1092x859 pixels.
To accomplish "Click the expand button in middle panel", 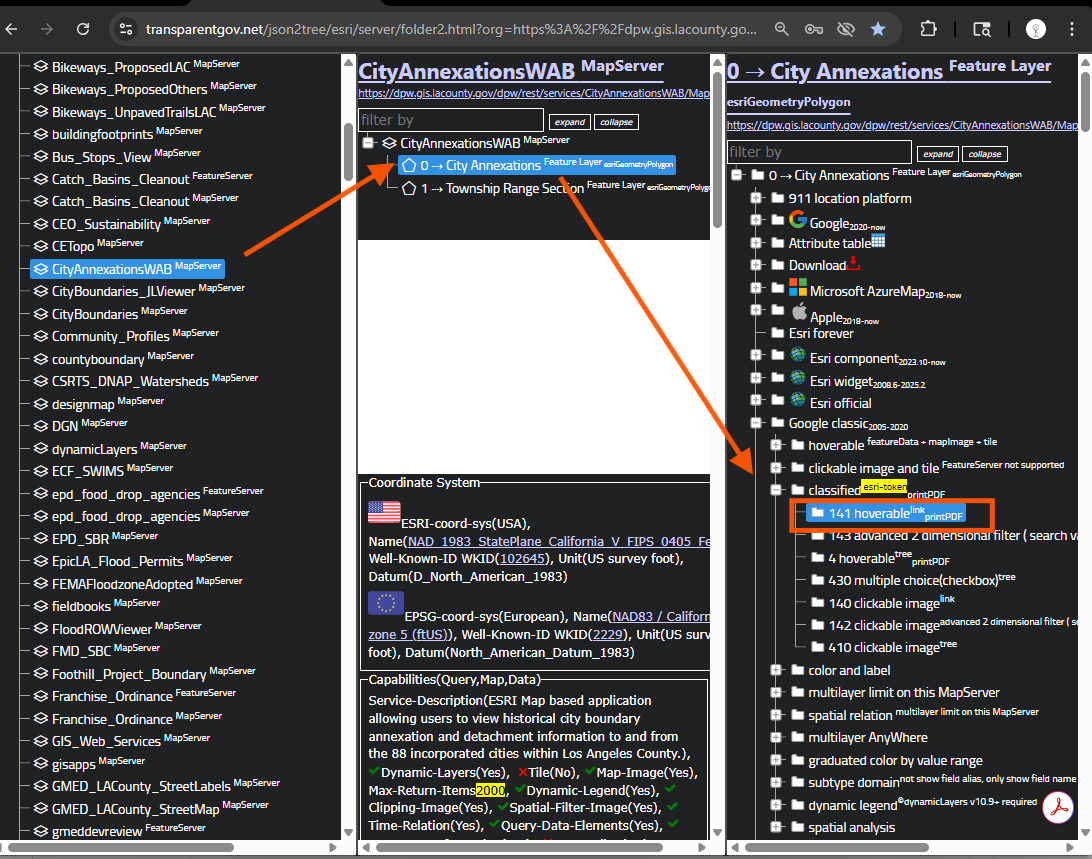I will 570,122.
